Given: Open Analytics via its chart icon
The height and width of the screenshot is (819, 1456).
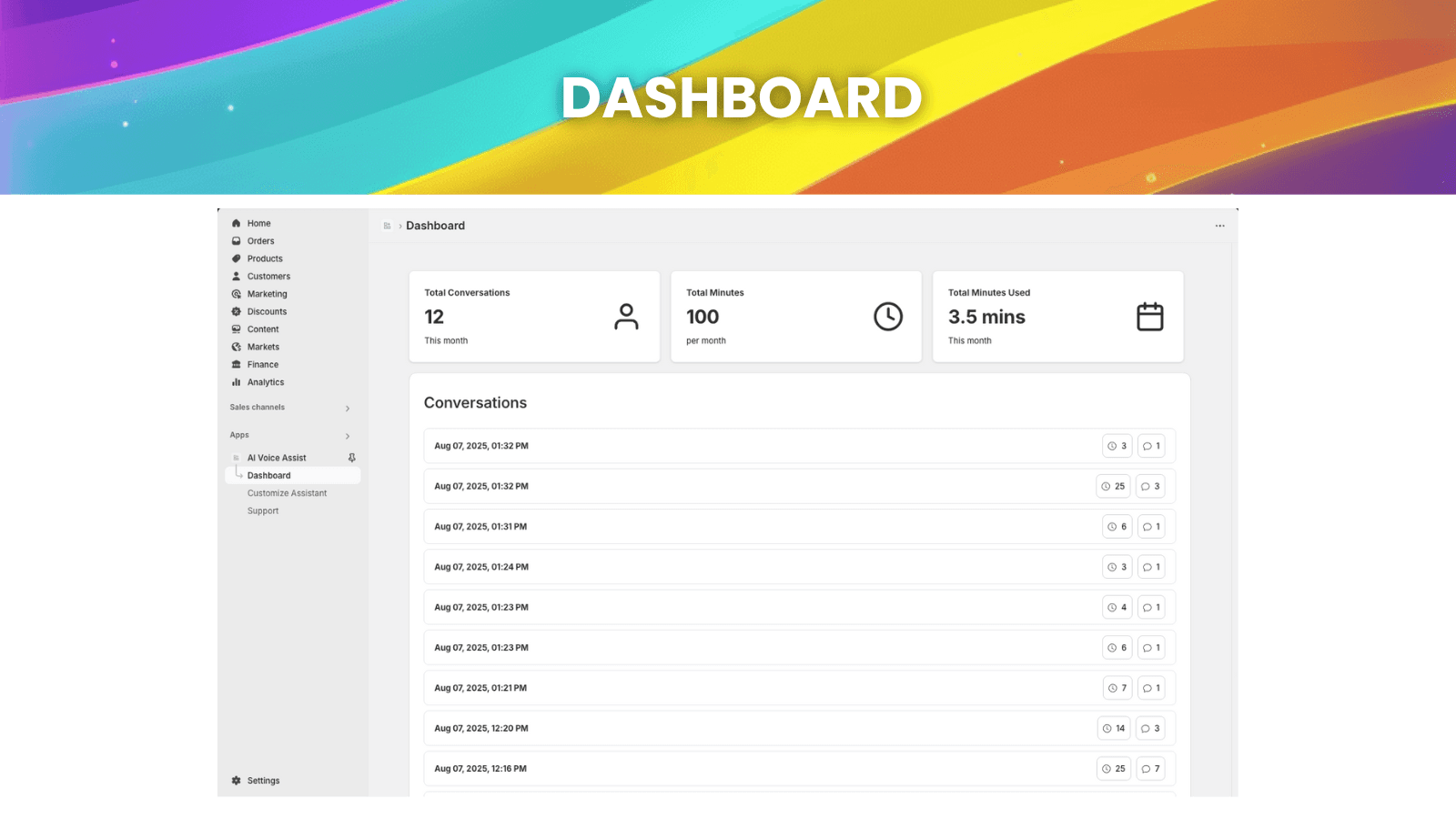Looking at the screenshot, I should click(237, 382).
